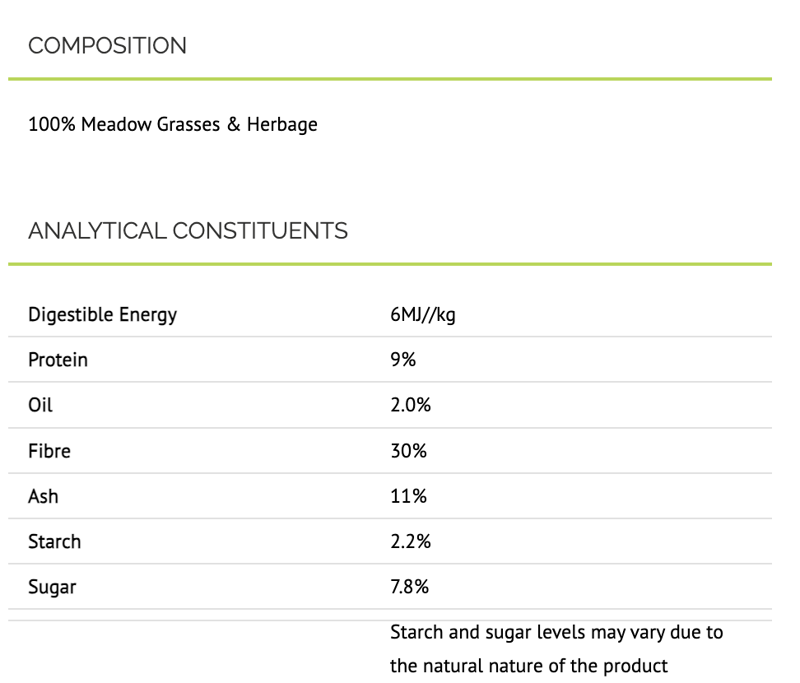Screen dimensions: 800x683
Task: Click the COMPOSITION section heading
Action: pyautogui.click(x=107, y=46)
